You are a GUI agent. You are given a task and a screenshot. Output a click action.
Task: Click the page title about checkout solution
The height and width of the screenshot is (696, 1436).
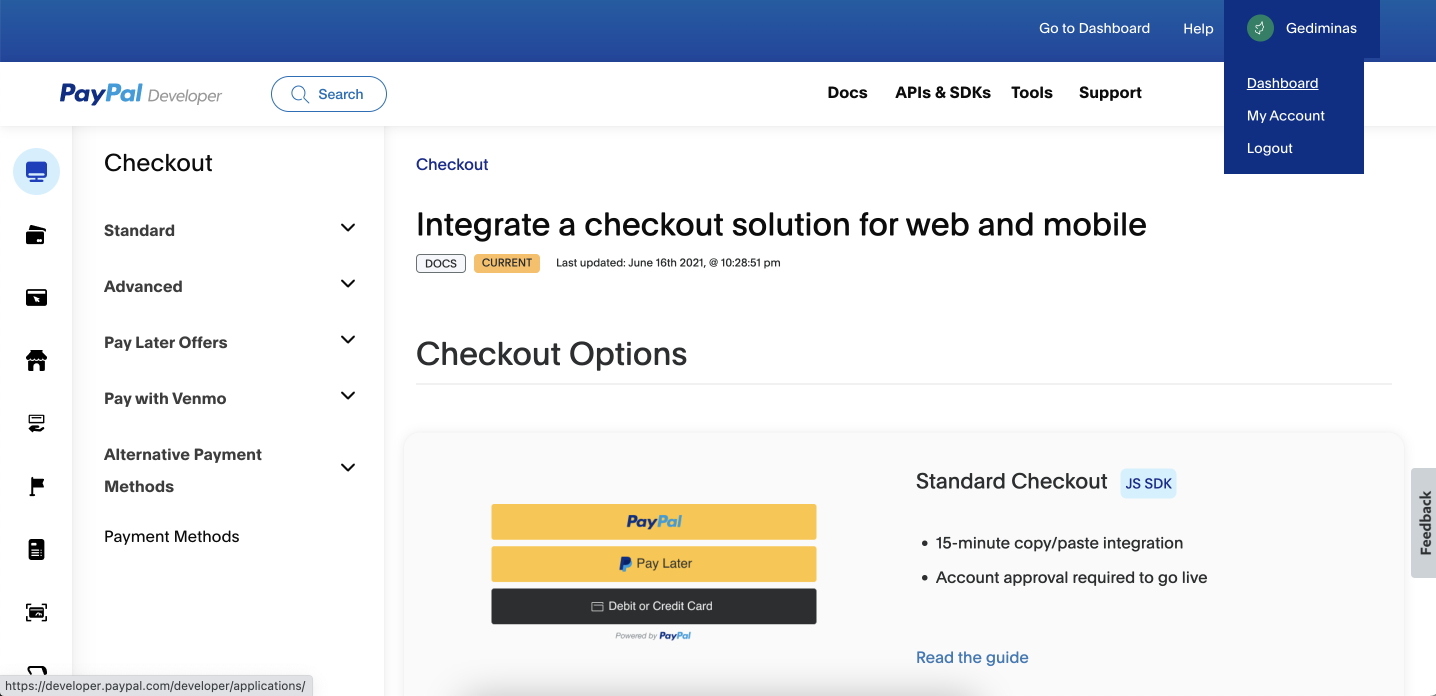click(x=781, y=224)
